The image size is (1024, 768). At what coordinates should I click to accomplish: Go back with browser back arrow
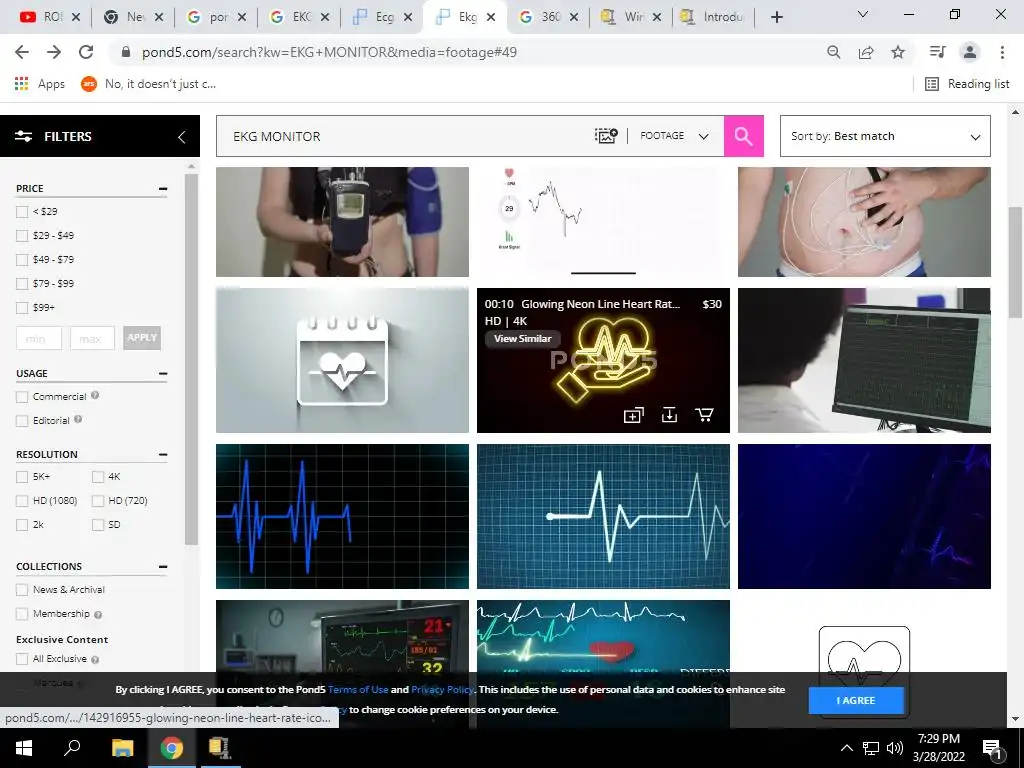[22, 52]
